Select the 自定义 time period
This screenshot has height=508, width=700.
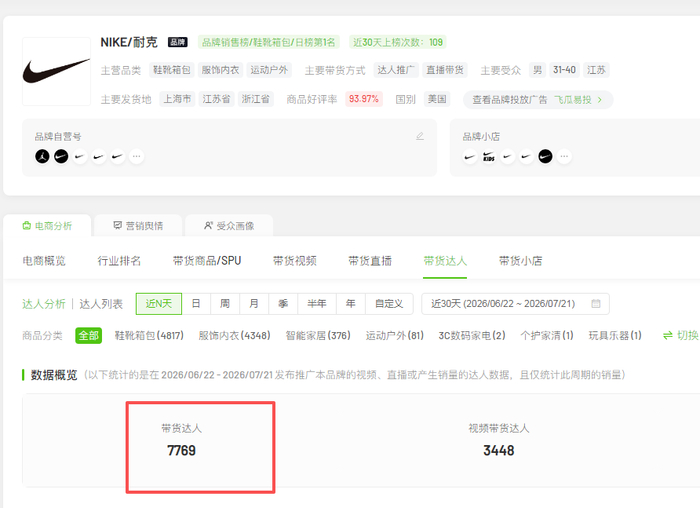tap(389, 304)
